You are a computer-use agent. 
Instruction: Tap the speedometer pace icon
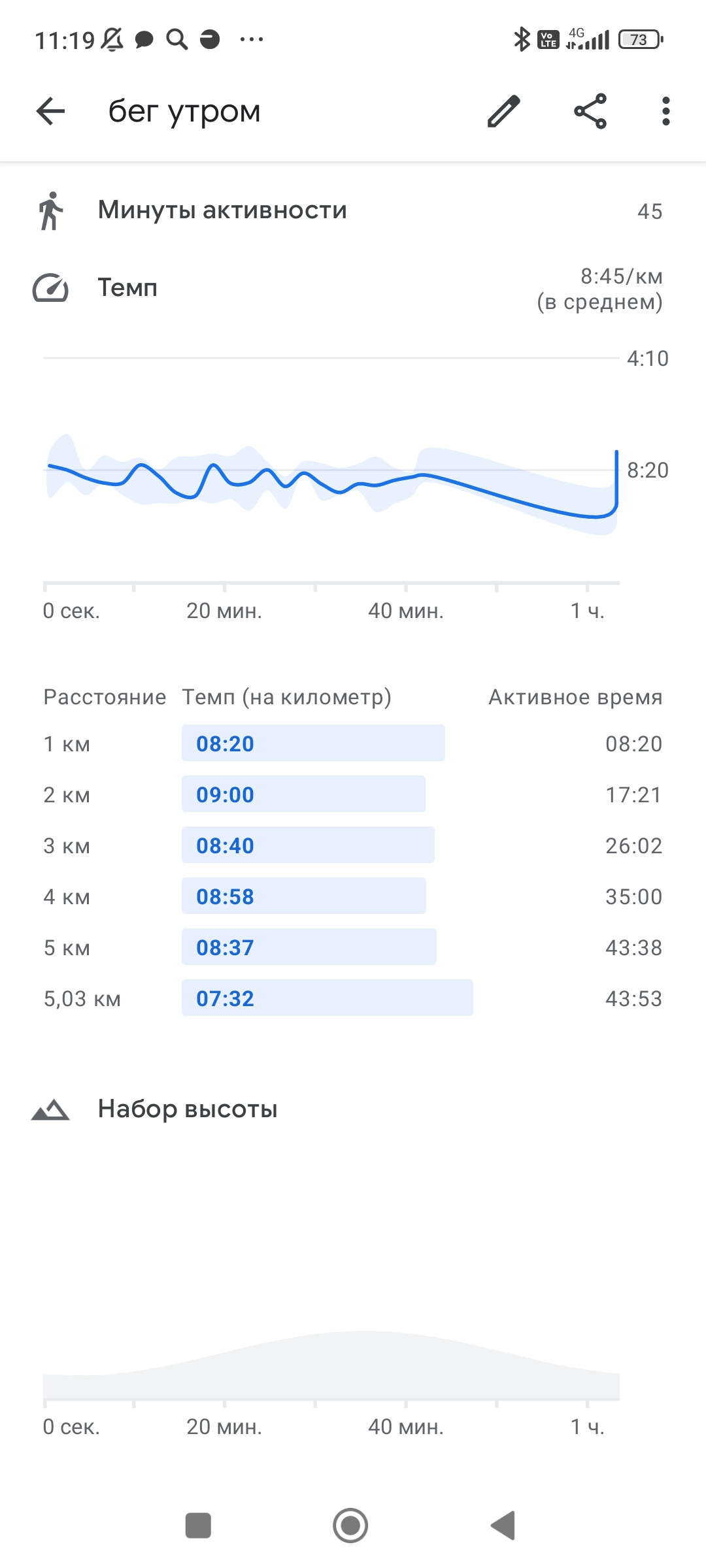point(50,288)
